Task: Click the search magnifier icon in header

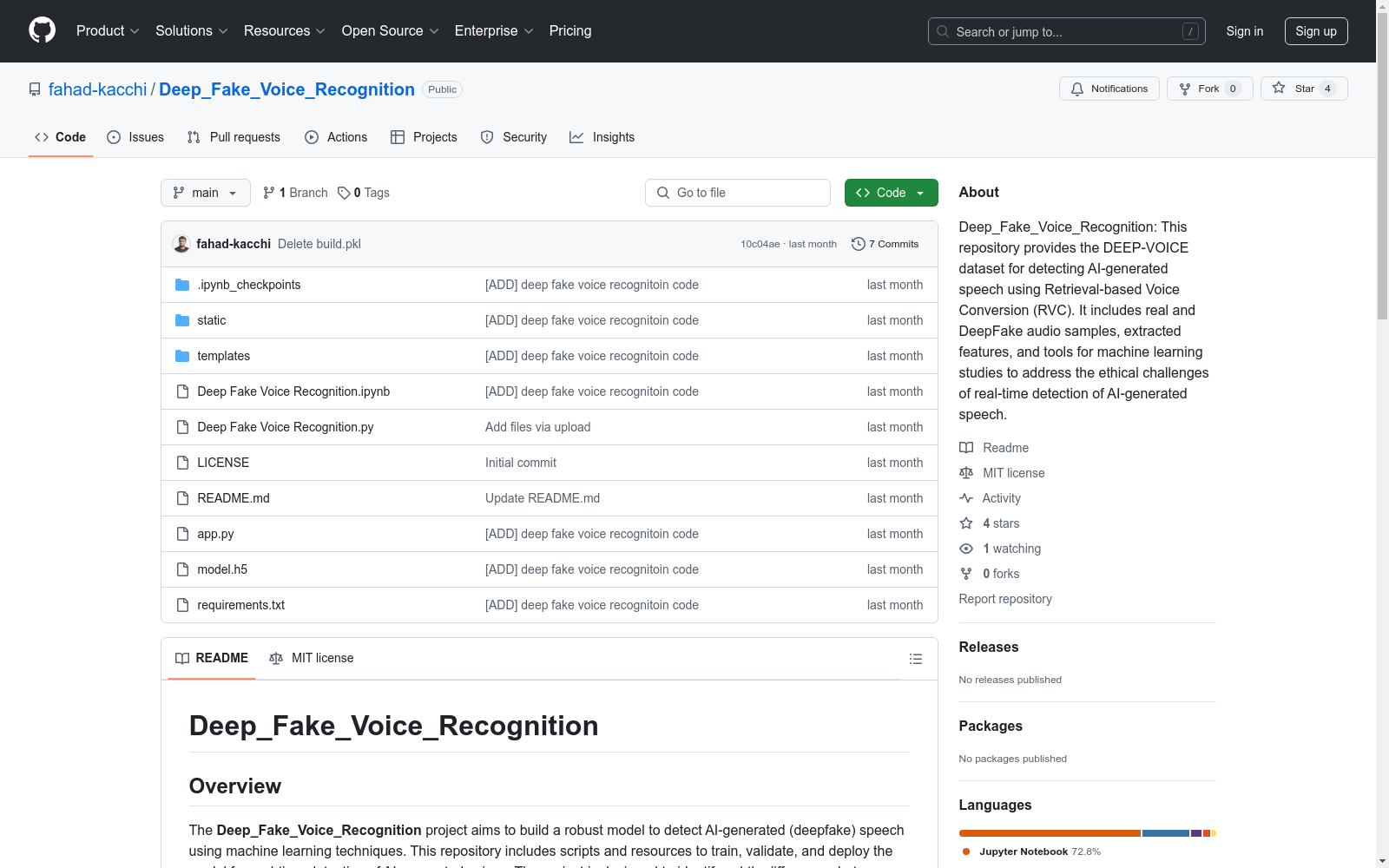Action: [943, 31]
